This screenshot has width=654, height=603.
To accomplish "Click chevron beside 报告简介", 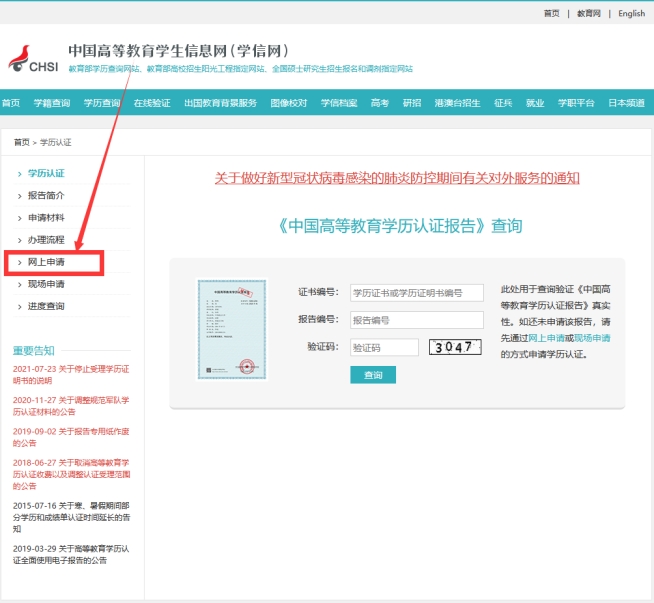I will [19, 196].
